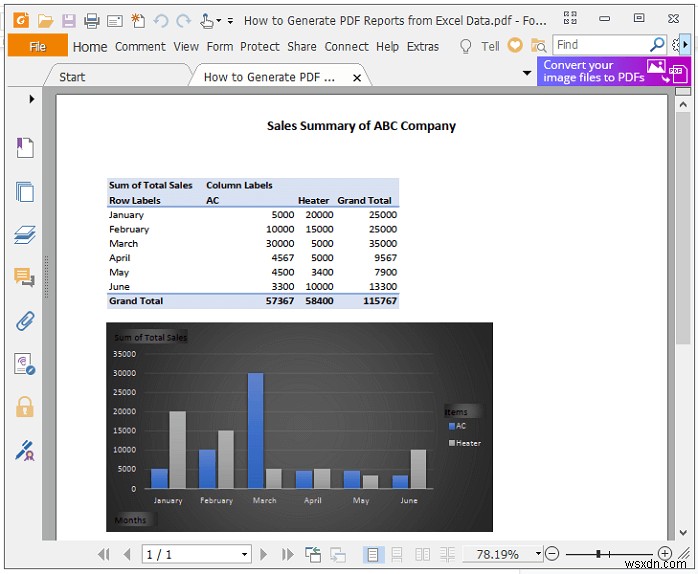The image size is (698, 574).
Task: Create a new PDF using the starred page icon
Action: tap(138, 20)
